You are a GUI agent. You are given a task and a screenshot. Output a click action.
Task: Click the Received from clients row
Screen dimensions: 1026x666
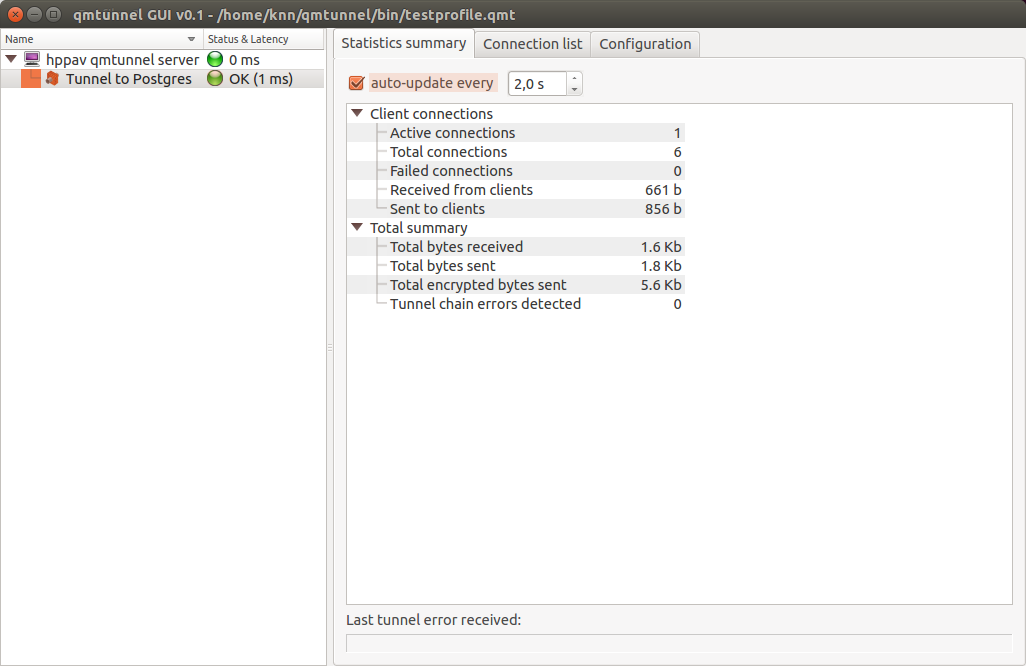pos(516,190)
